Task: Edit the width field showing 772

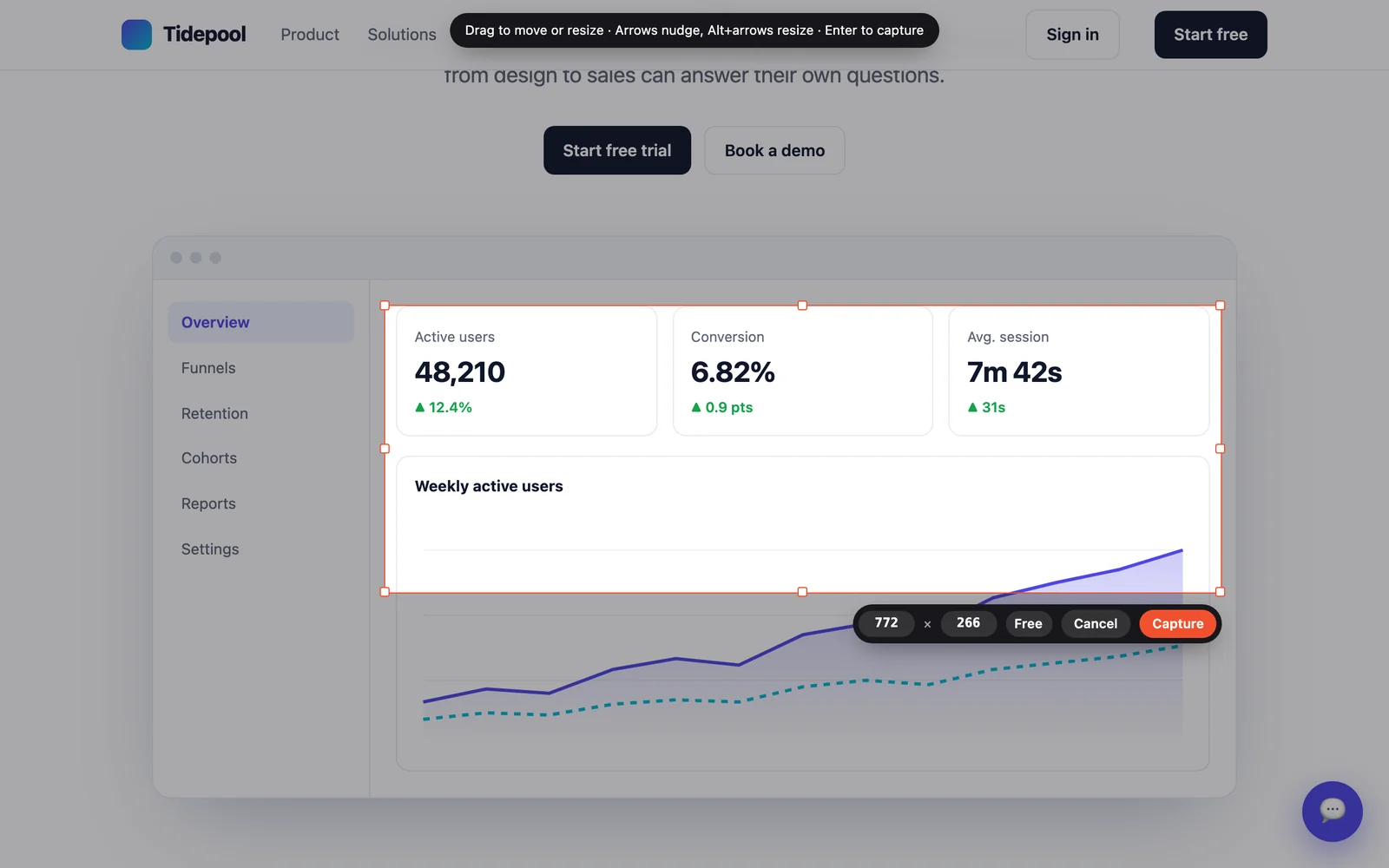Action: click(x=886, y=622)
